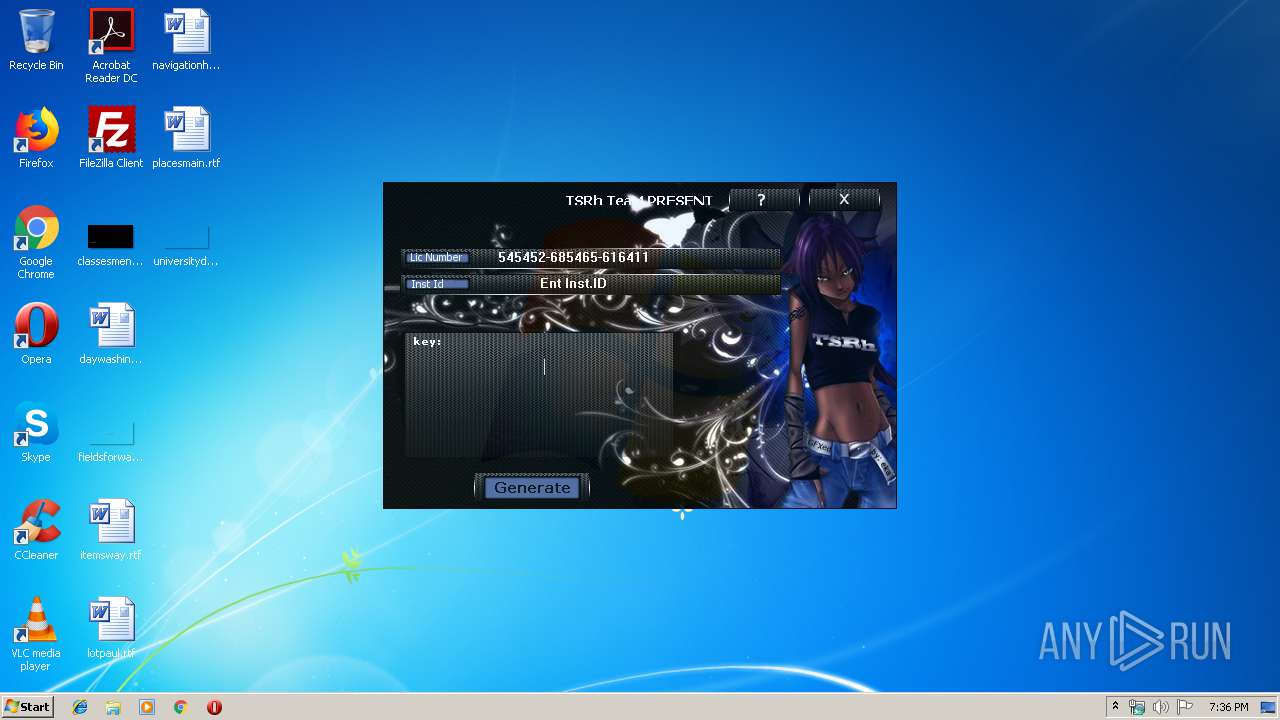Select the navigationh... Word document
Image resolution: width=1280 pixels, height=720 pixels.
(x=186, y=40)
